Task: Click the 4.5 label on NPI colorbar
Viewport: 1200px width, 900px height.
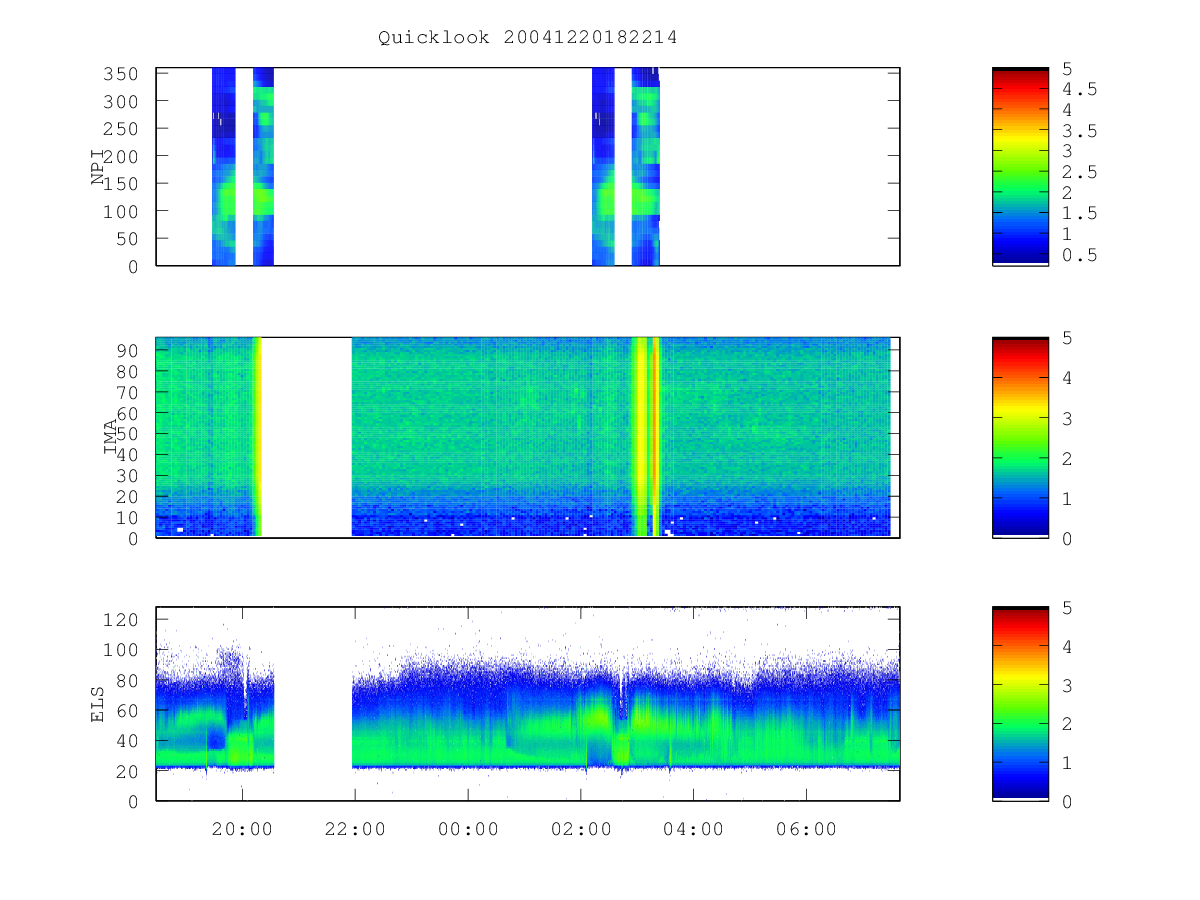Action: 1078,89
